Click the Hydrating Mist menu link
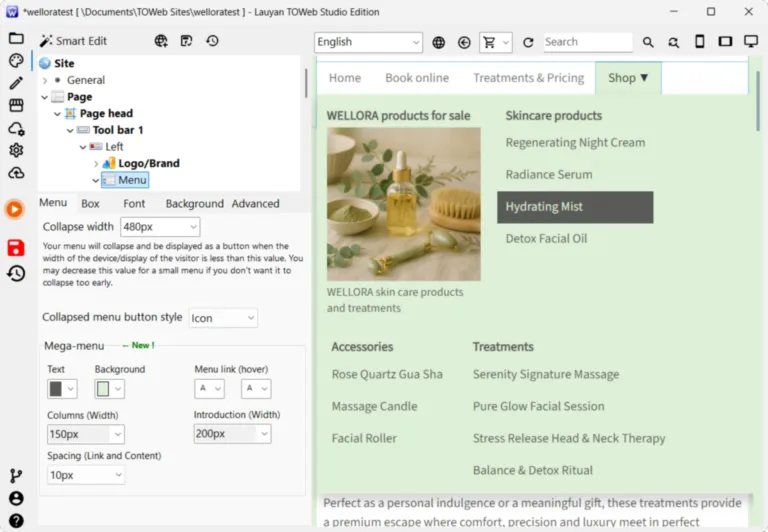The width and height of the screenshot is (768, 532). pyautogui.click(x=575, y=207)
